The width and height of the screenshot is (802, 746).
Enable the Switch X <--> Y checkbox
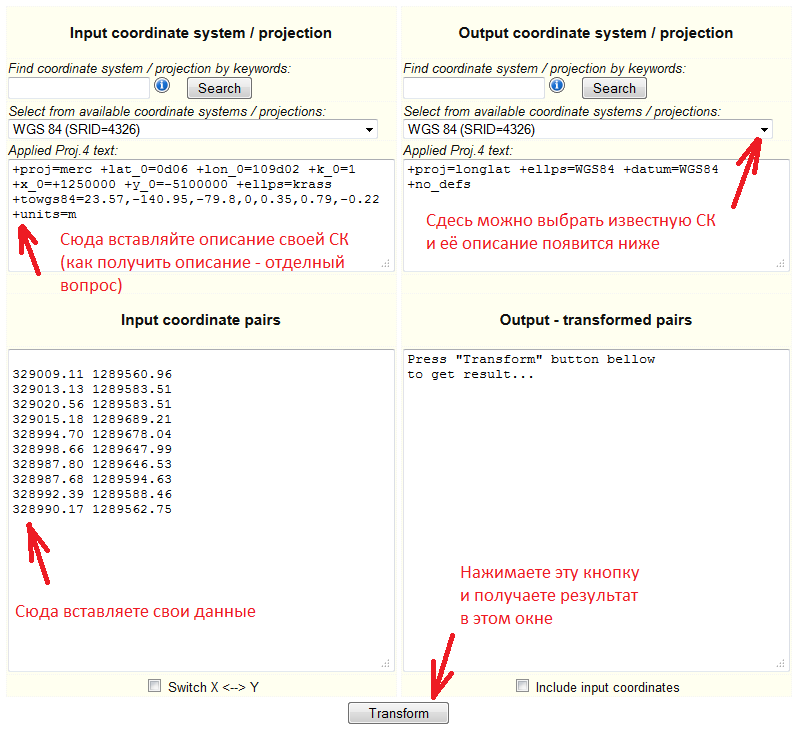click(x=155, y=686)
